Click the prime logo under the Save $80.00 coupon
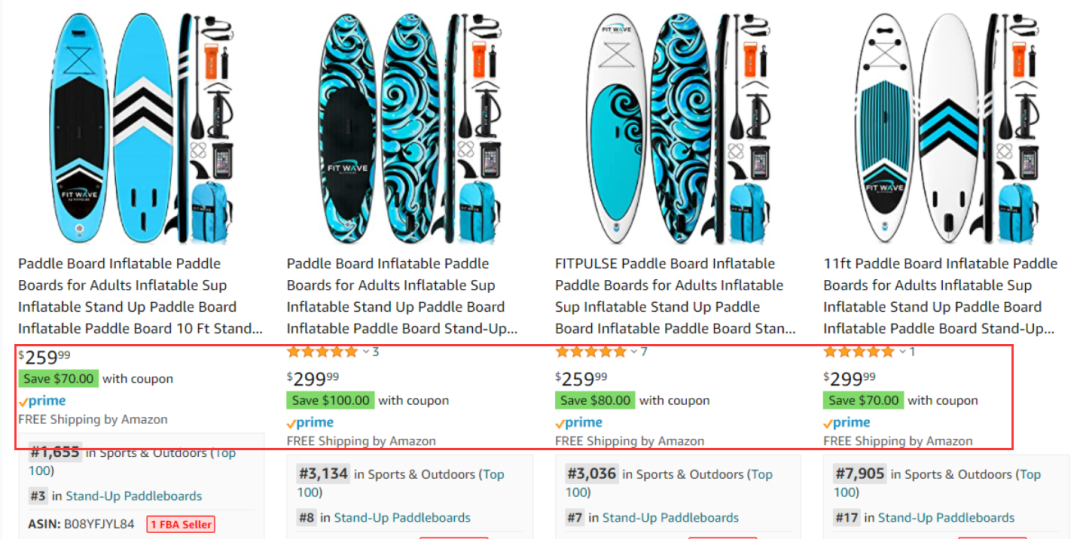The width and height of the screenshot is (1080, 539). 579,422
